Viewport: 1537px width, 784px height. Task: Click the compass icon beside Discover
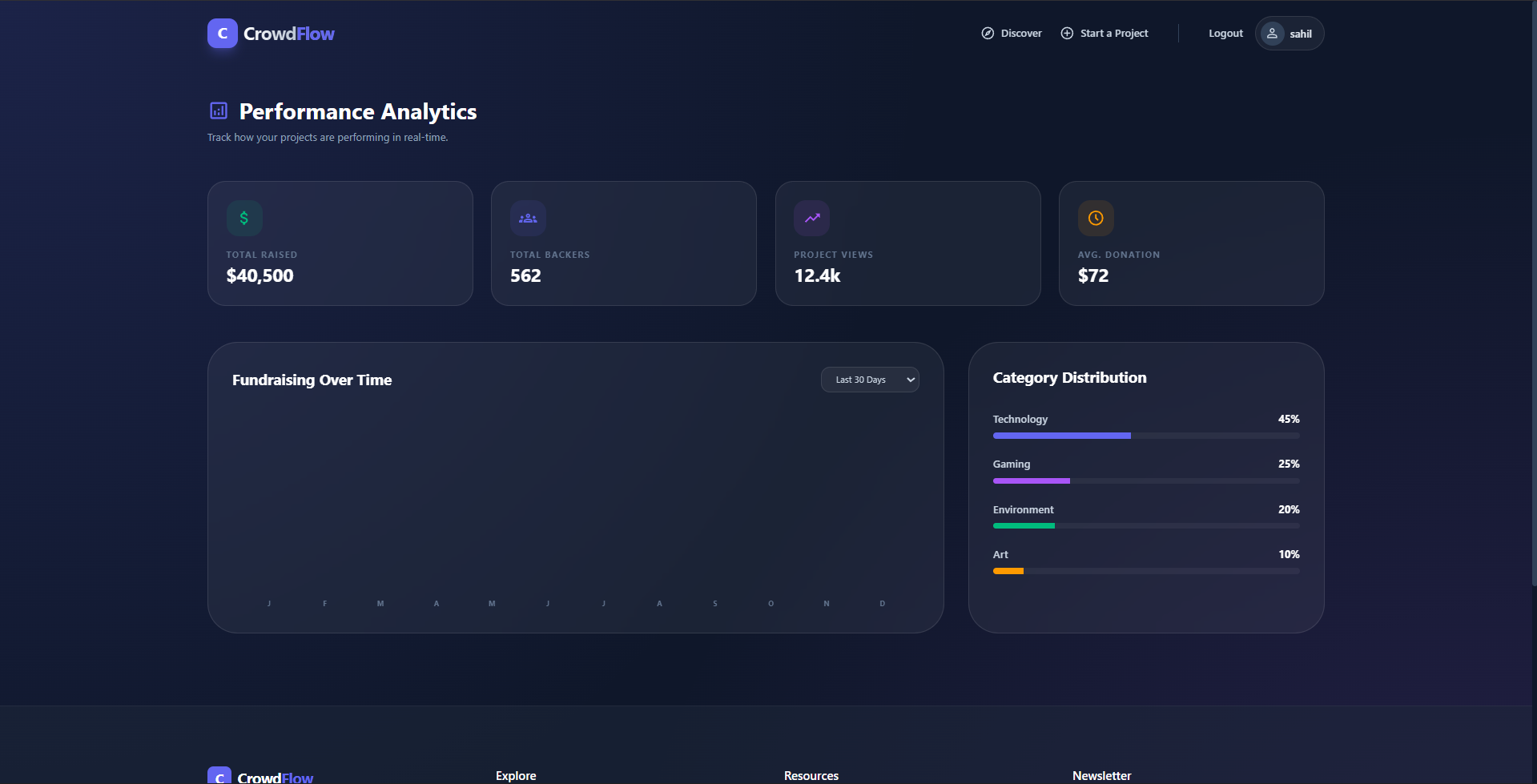point(988,34)
